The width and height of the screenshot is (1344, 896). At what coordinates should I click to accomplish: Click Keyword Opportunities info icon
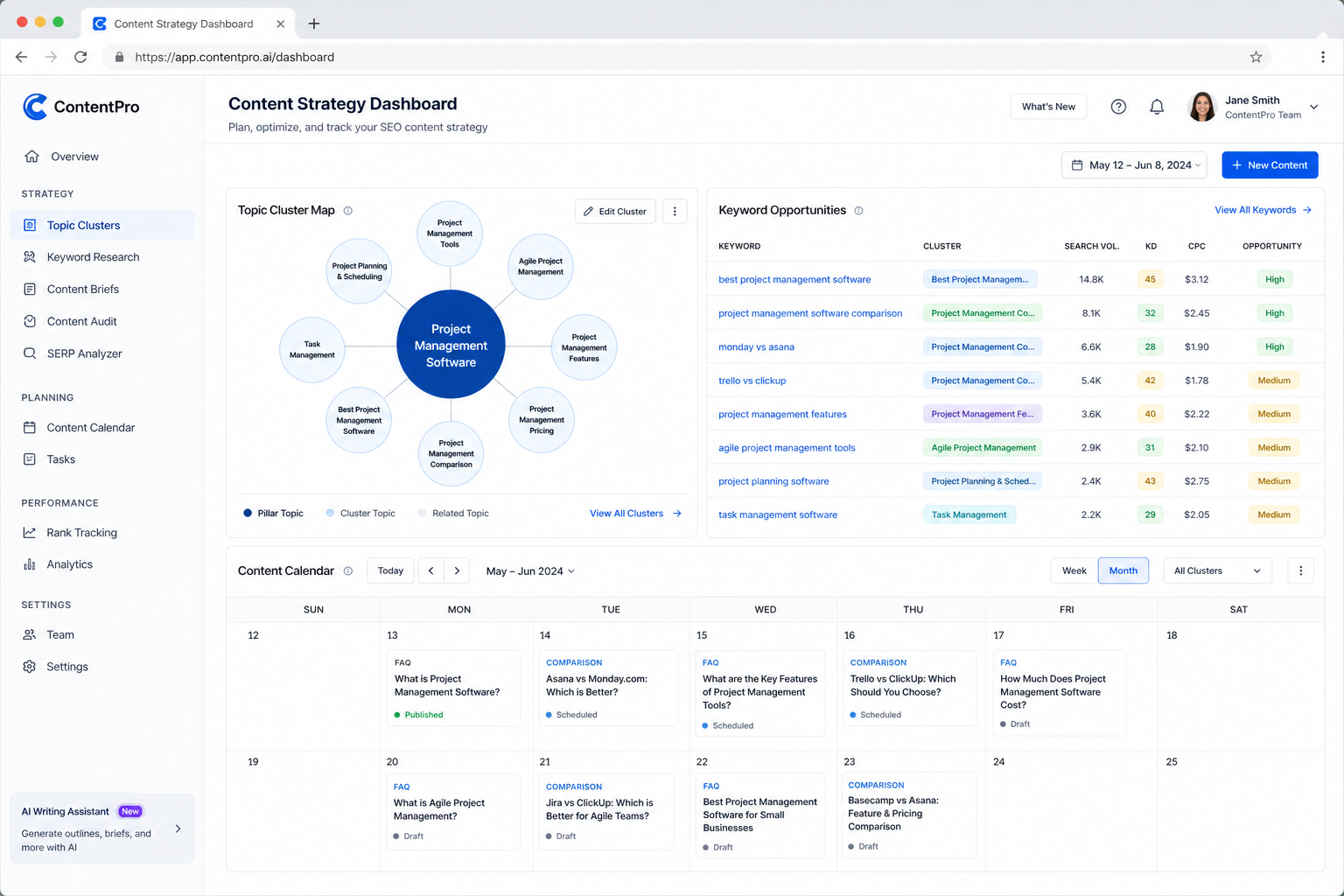coord(858,211)
